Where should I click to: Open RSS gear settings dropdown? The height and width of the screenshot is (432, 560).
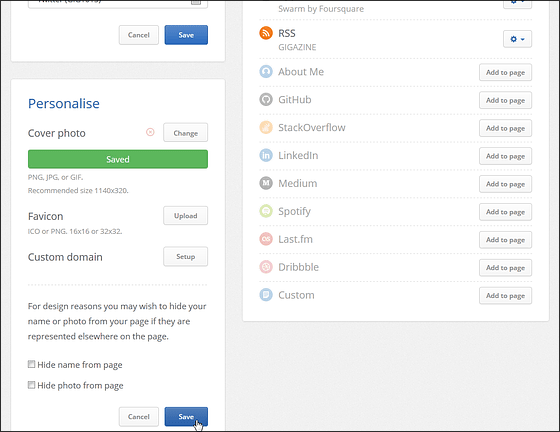click(x=517, y=39)
